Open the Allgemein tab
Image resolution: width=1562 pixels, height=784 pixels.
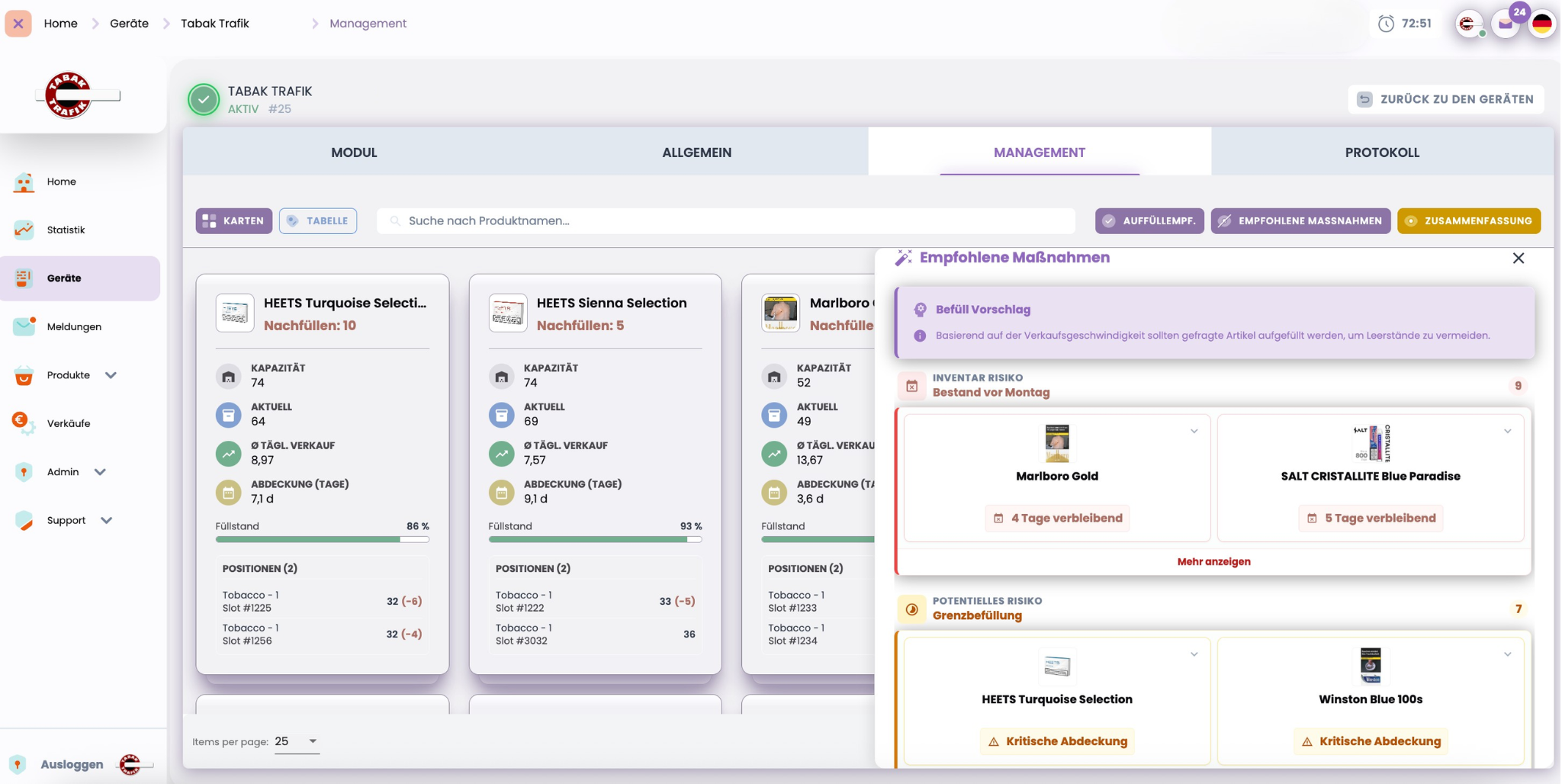[696, 153]
